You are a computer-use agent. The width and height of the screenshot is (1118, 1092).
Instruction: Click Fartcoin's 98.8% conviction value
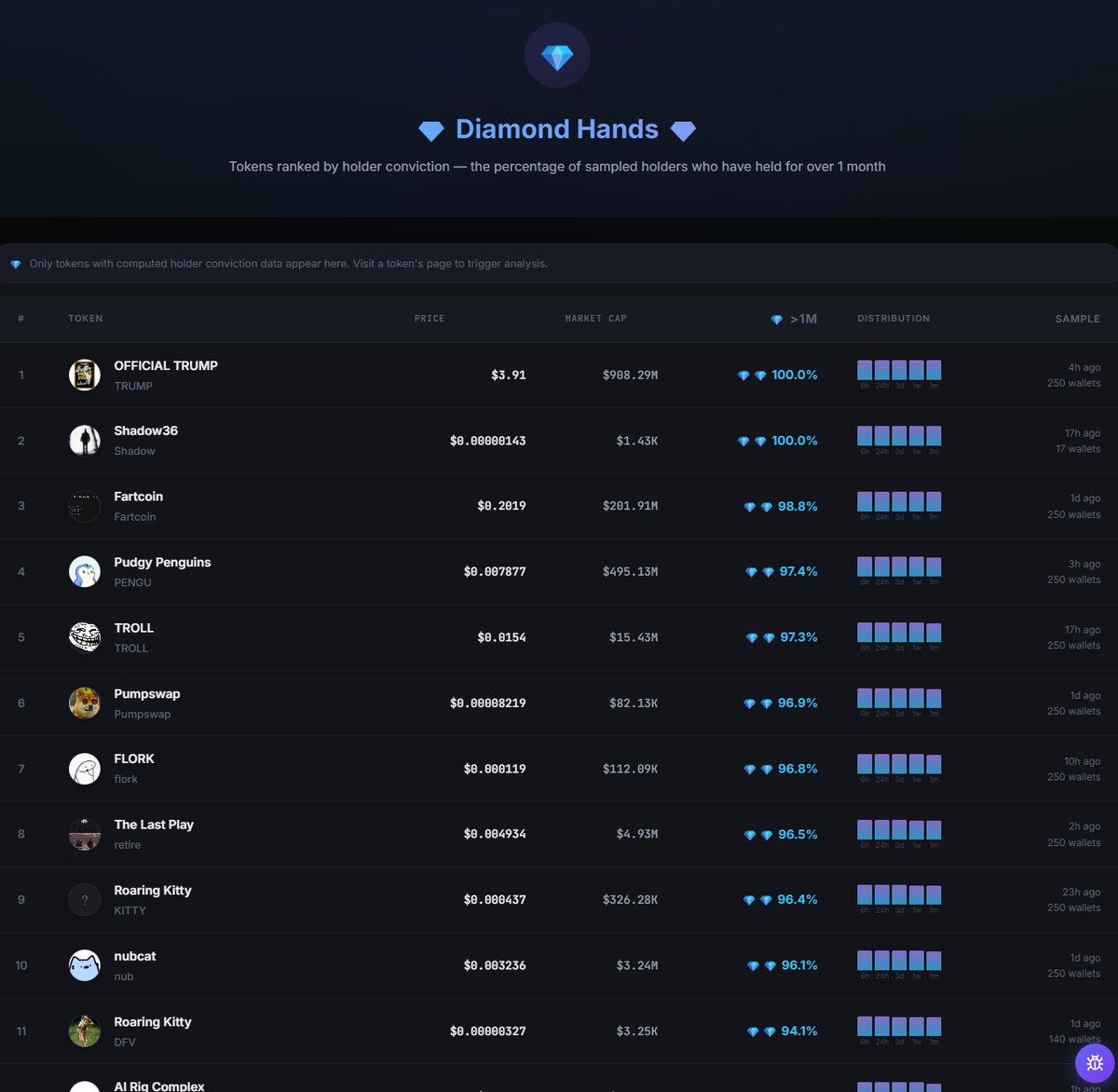(798, 506)
